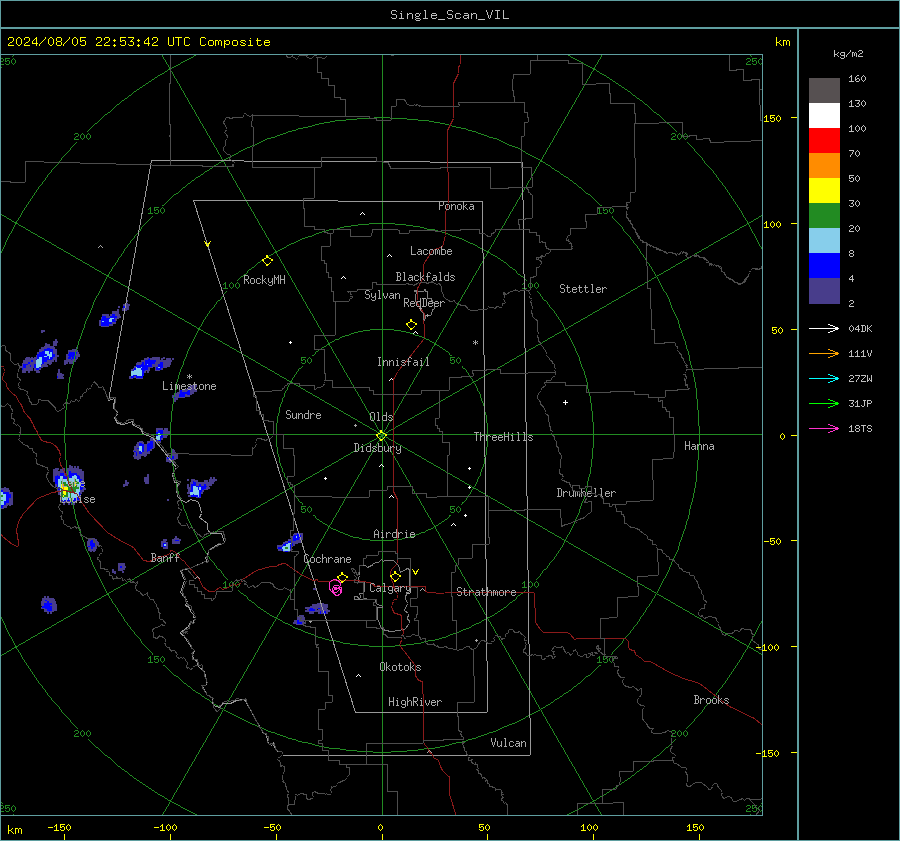The image size is (900, 841).
Task: Click the HighRiver town label
Action: pos(414,702)
